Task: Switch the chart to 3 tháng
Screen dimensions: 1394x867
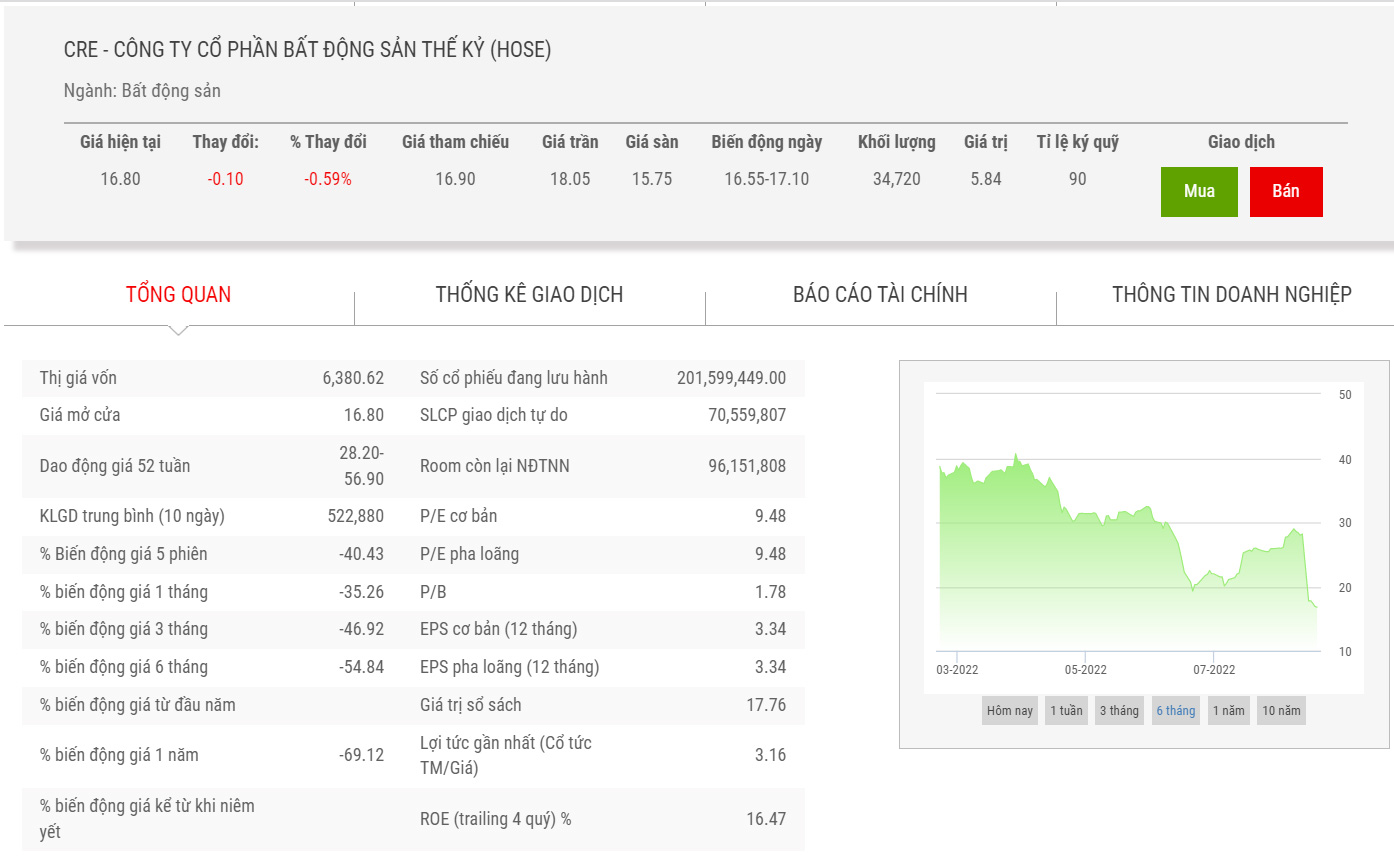Action: tap(1119, 711)
